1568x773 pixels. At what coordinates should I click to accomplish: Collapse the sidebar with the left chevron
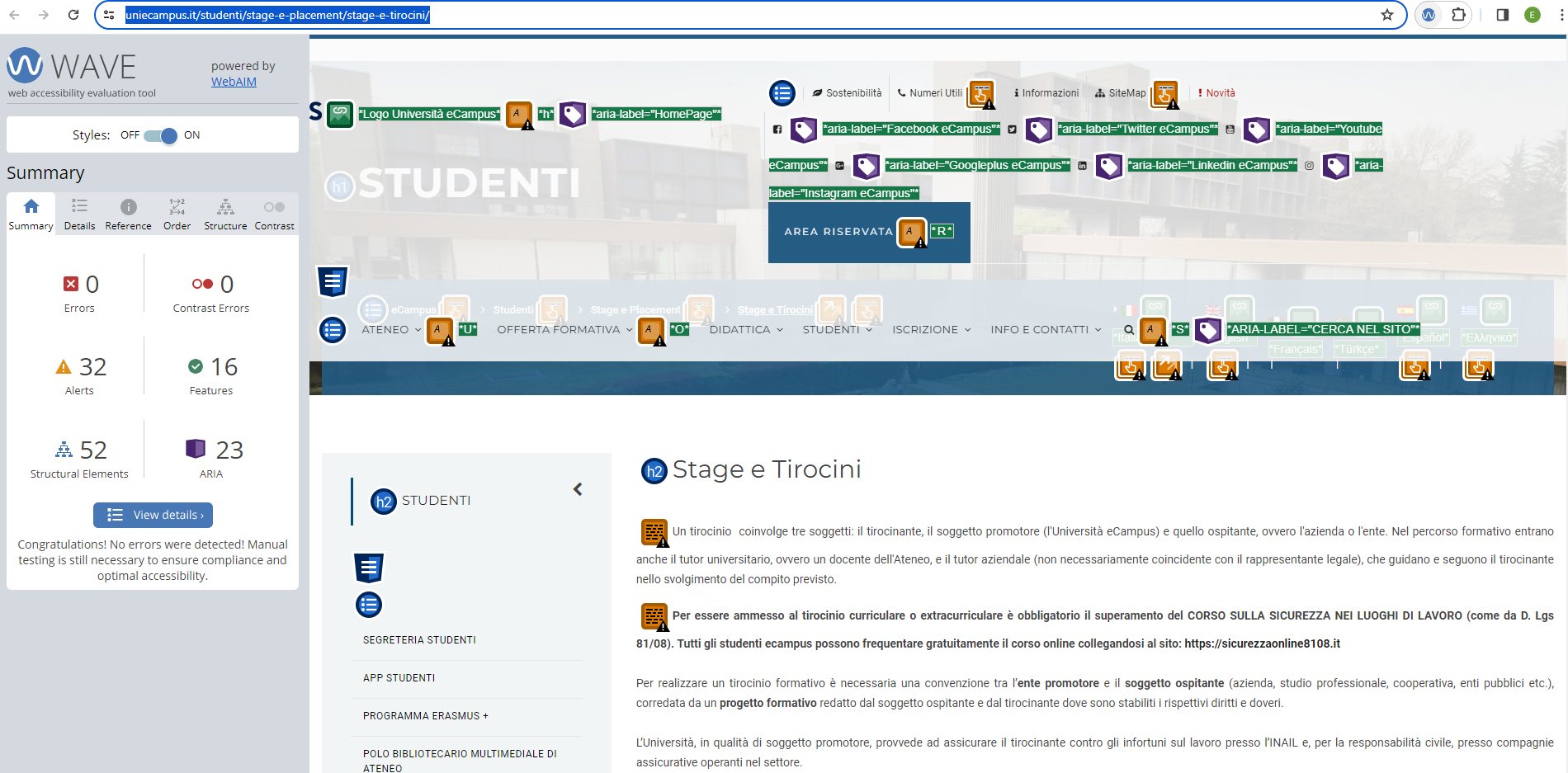[x=578, y=489]
